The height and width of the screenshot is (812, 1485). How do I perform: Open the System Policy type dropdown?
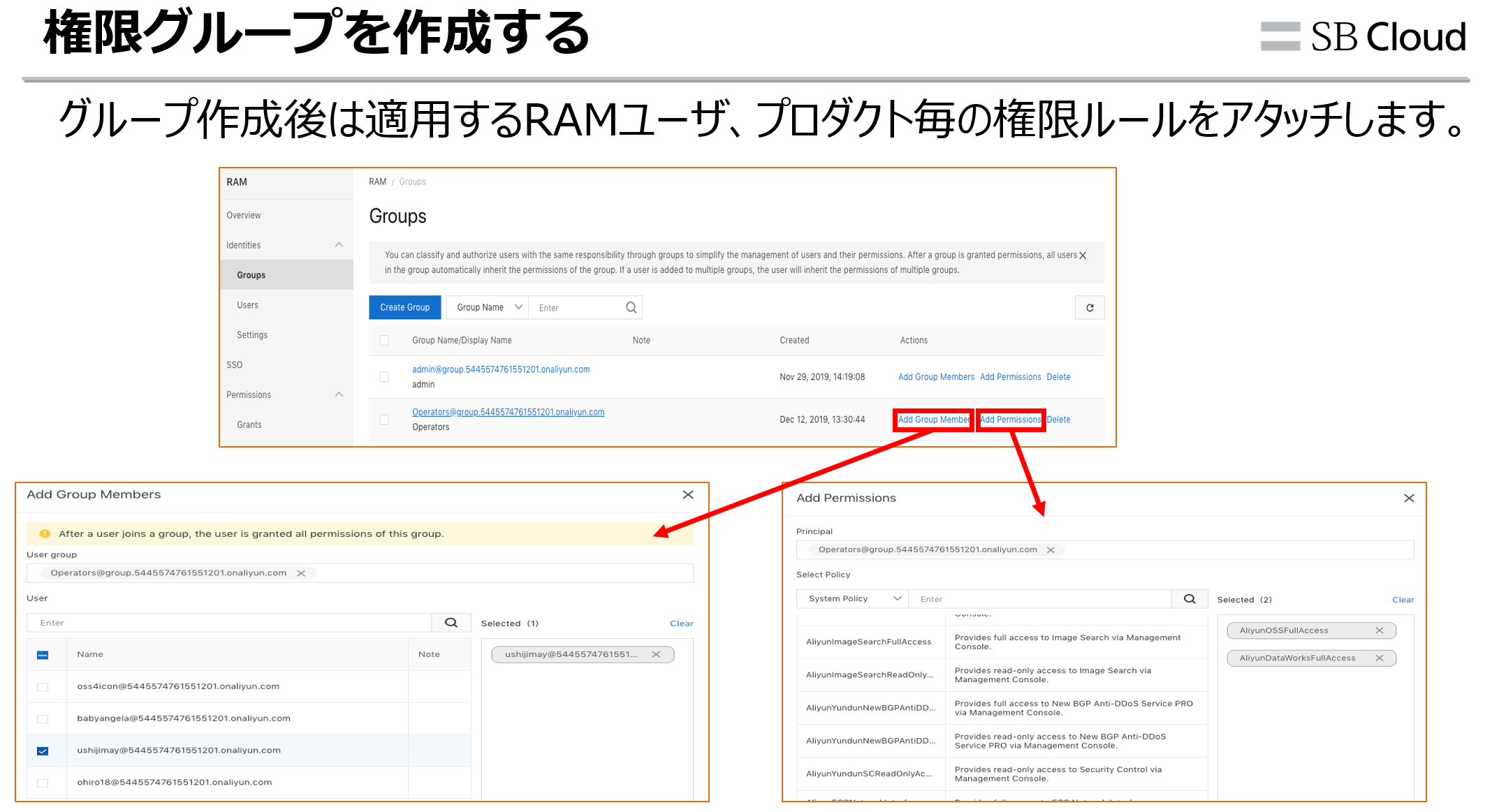click(852, 599)
